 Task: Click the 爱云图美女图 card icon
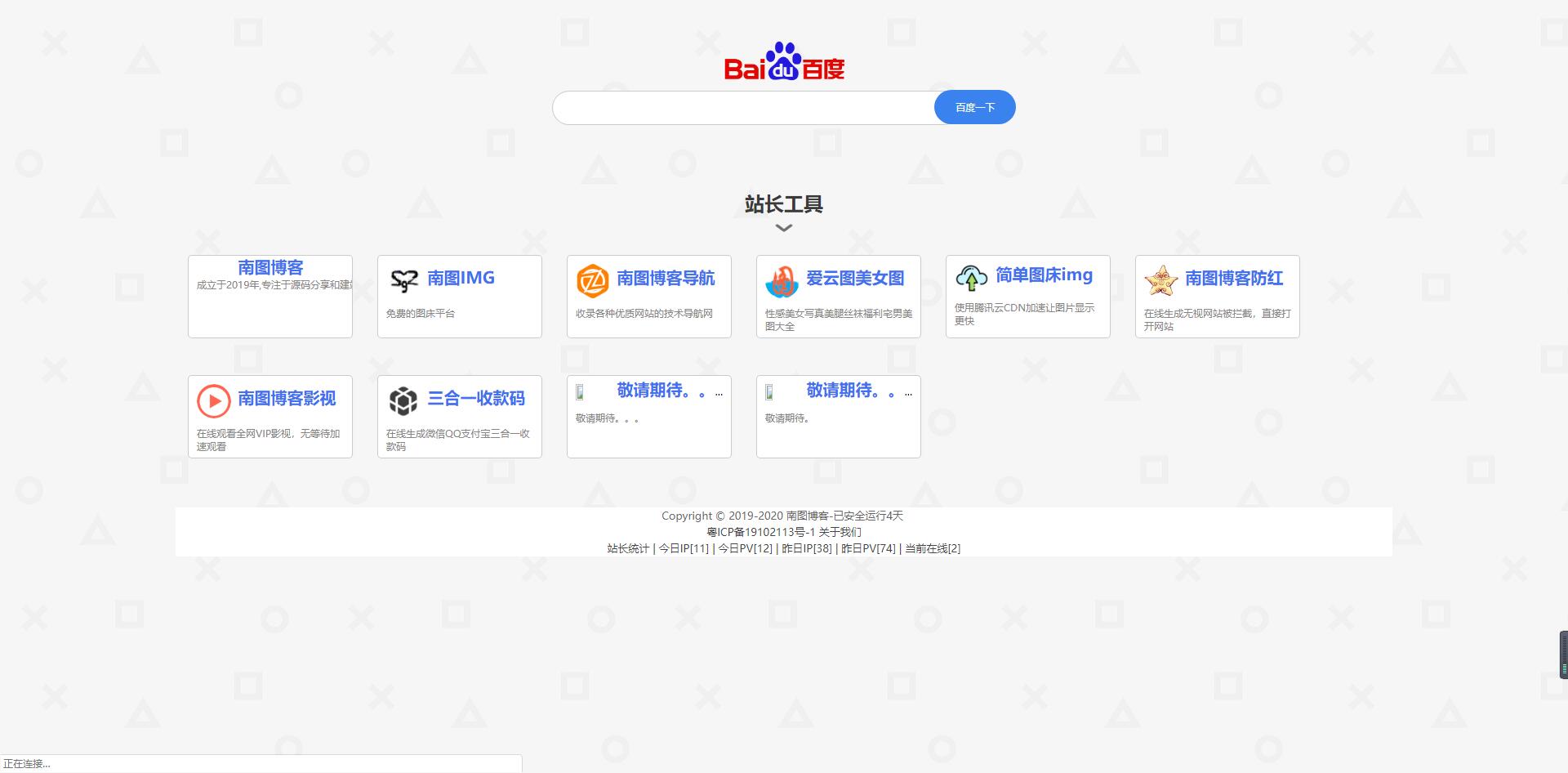(782, 282)
